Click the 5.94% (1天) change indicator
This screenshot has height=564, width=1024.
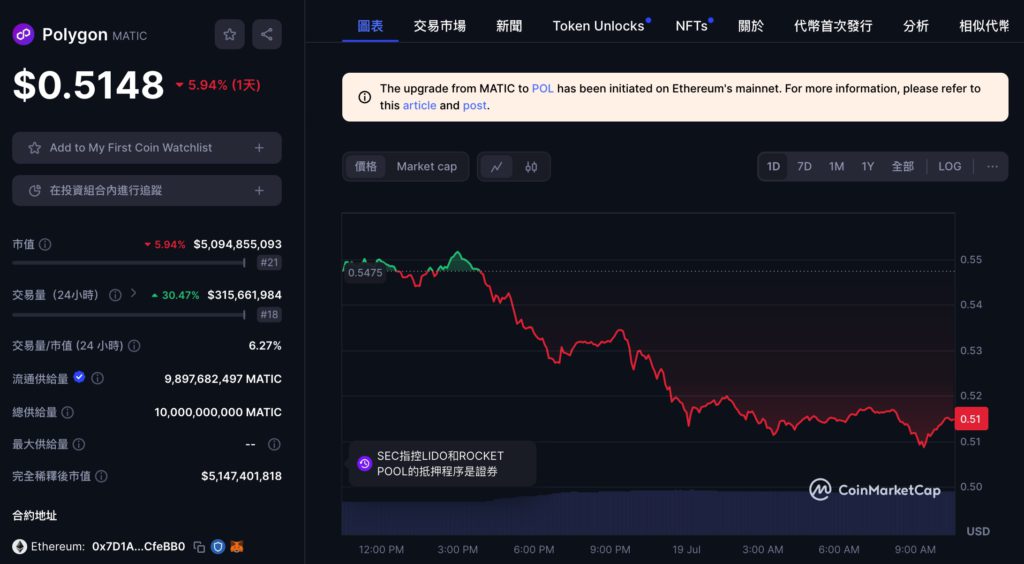218,85
